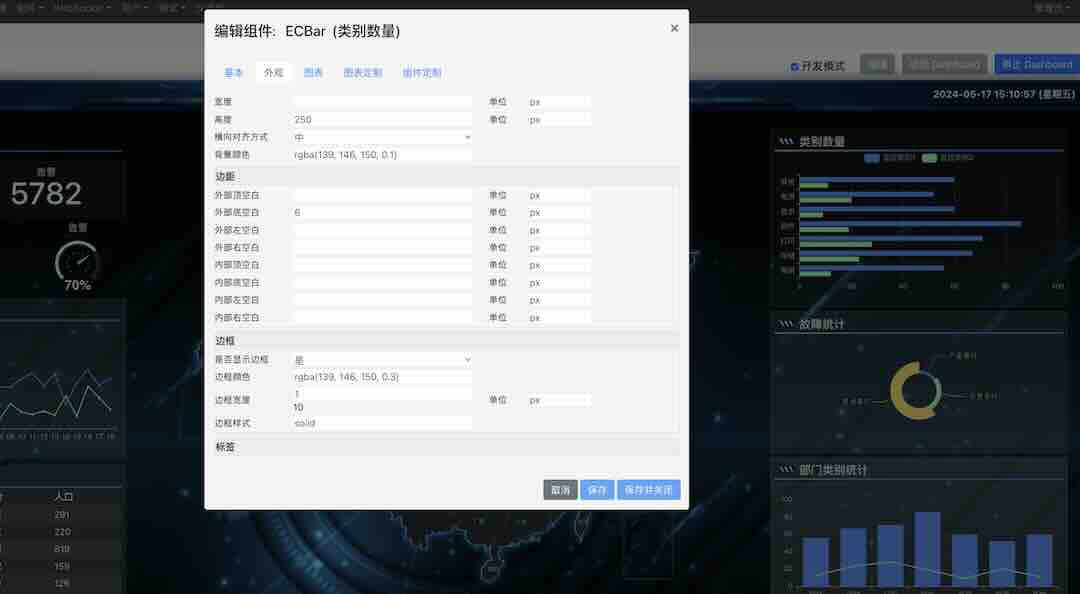Click the 保存 button
Screen dimensions: 1080x594
tap(597, 490)
